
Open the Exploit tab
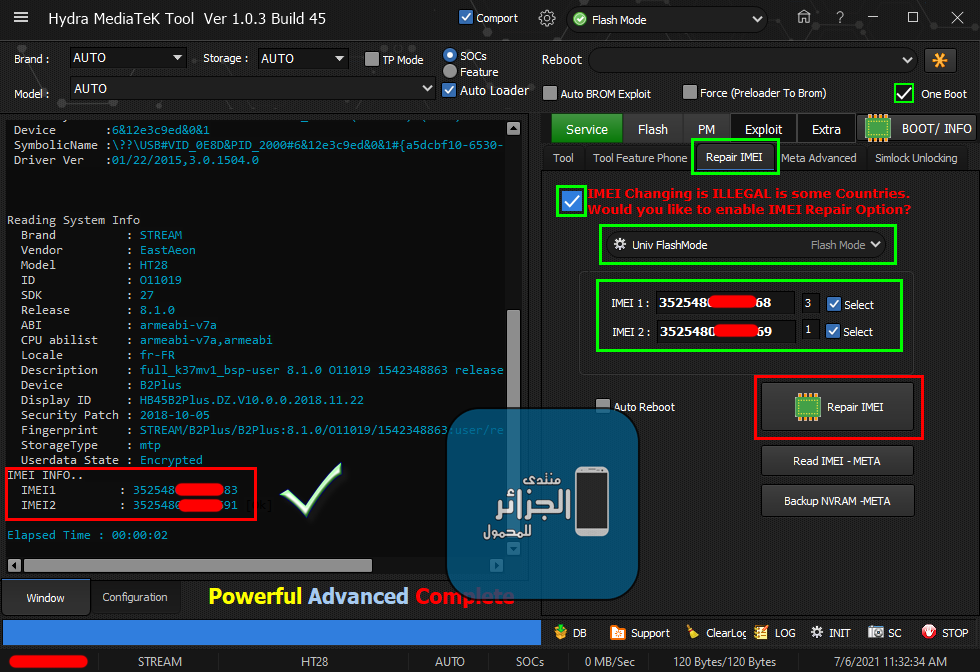tap(763, 129)
